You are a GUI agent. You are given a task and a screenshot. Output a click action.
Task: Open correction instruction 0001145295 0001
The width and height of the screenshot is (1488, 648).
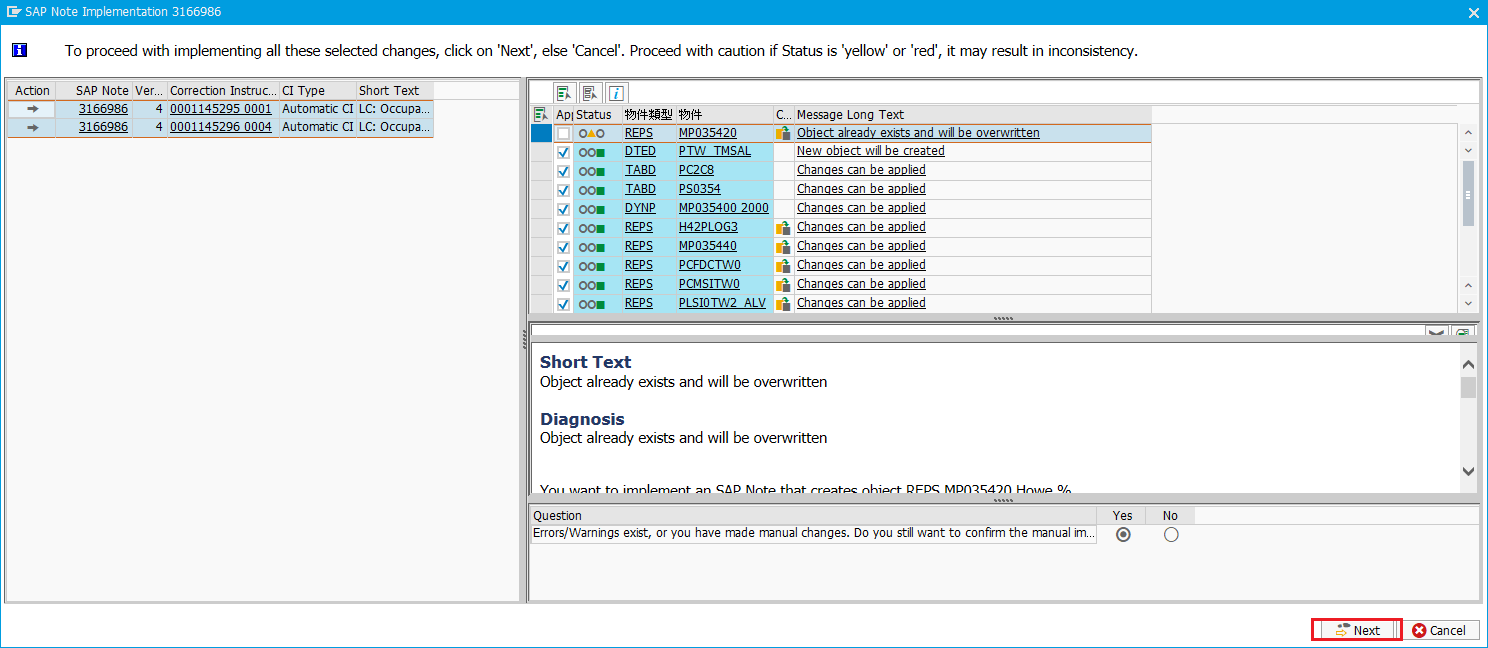tap(221, 109)
